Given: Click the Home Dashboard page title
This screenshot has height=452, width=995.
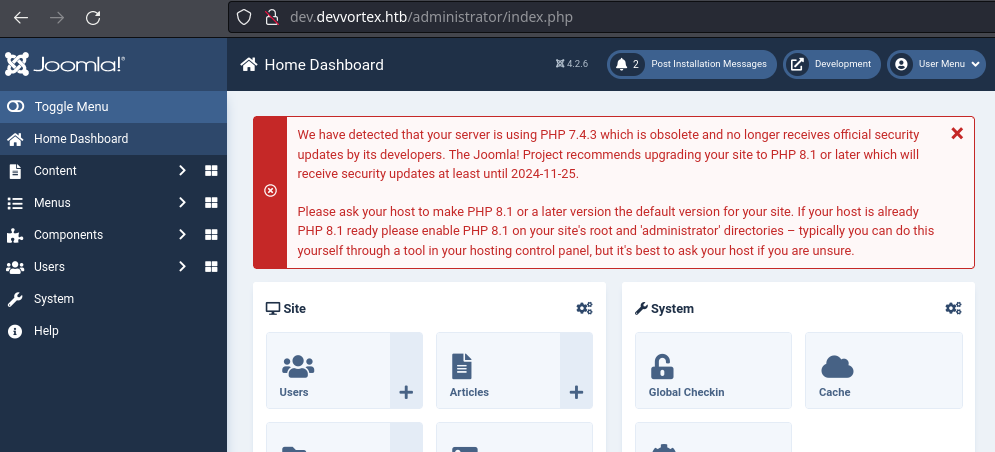Looking at the screenshot, I should click(x=324, y=65).
